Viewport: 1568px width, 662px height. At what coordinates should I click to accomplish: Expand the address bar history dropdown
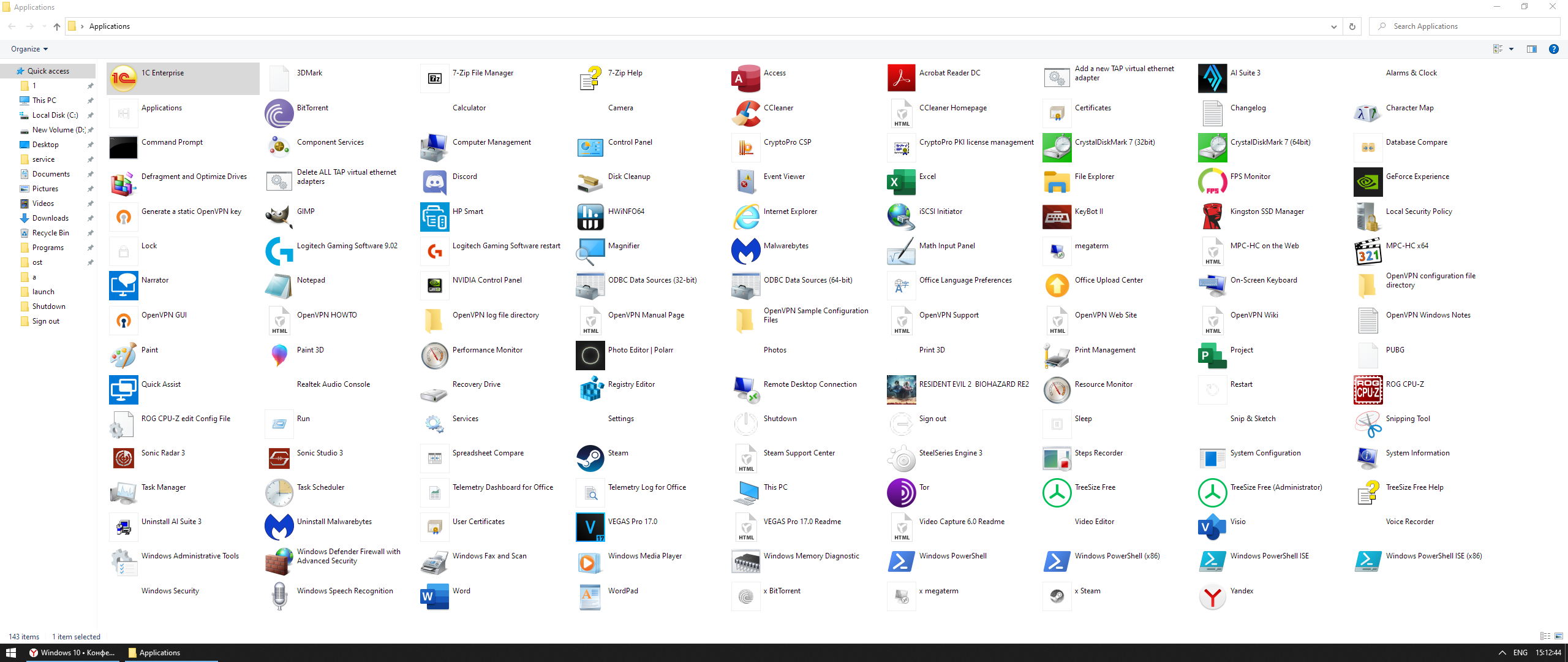click(1333, 26)
